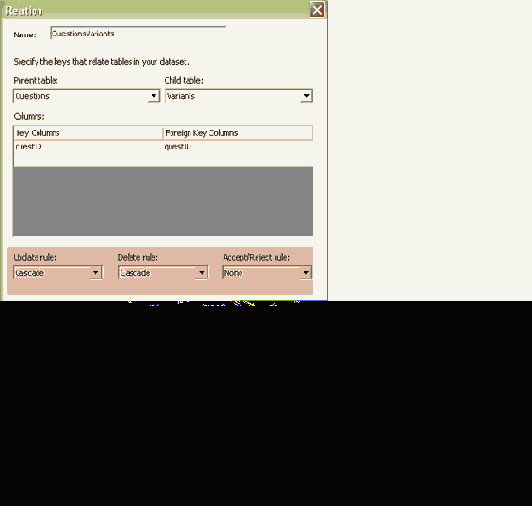Expand the Child table dropdown arrow
The image size is (532, 506).
(306, 96)
